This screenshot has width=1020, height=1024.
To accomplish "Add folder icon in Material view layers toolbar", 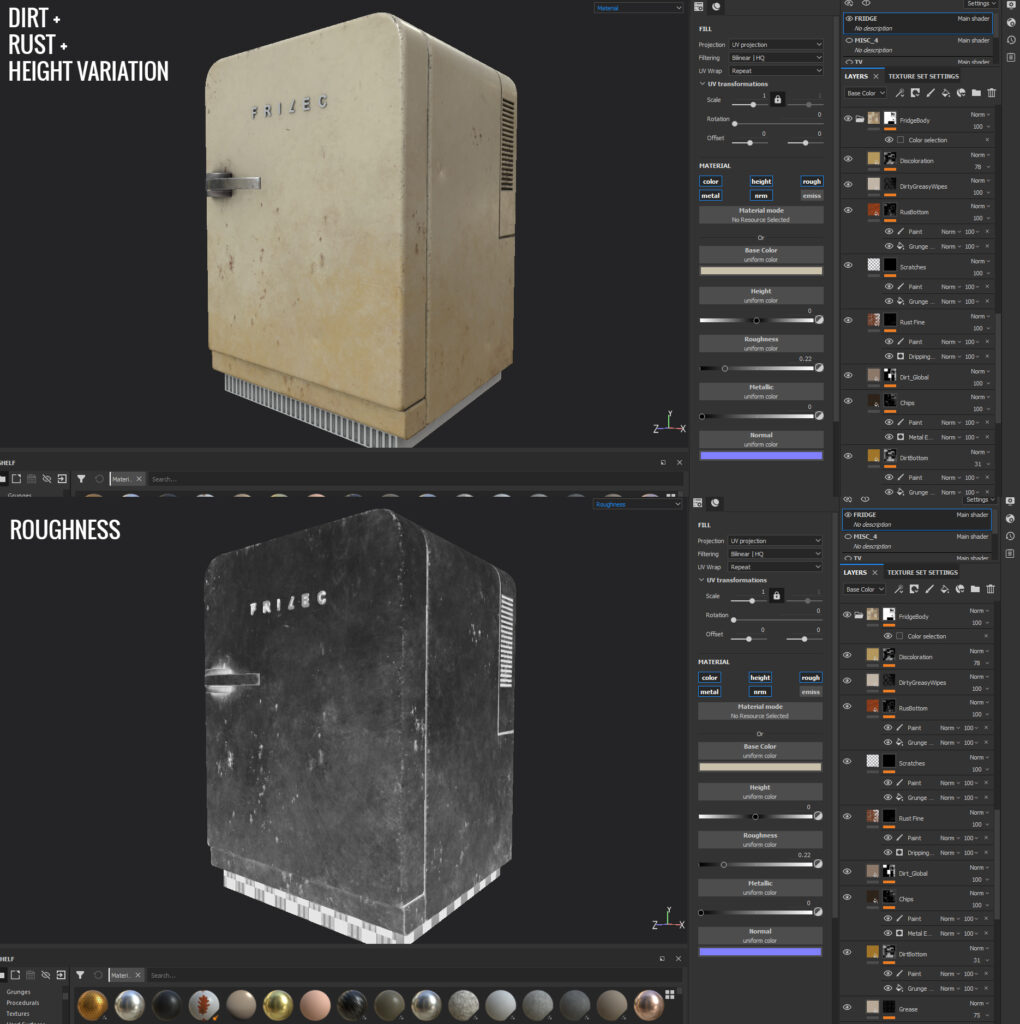I will click(x=976, y=93).
